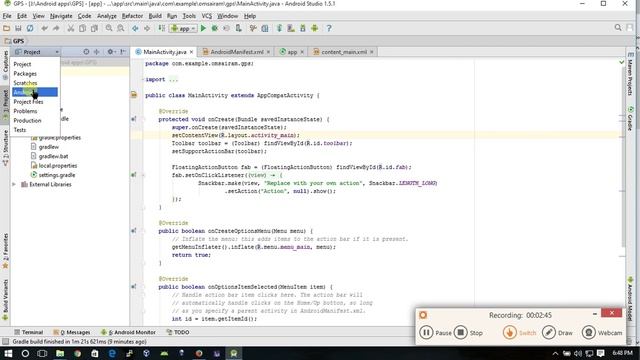Switch to the content_main.xml tab
The image size is (640, 360).
click(x=343, y=52)
